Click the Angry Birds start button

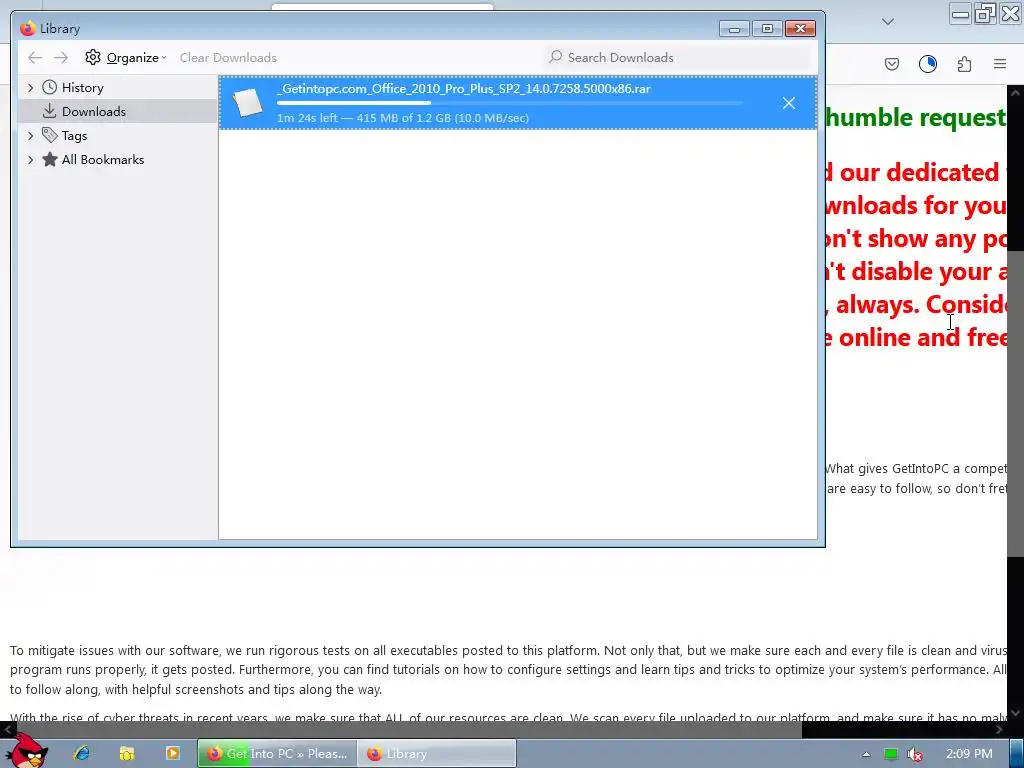point(26,750)
